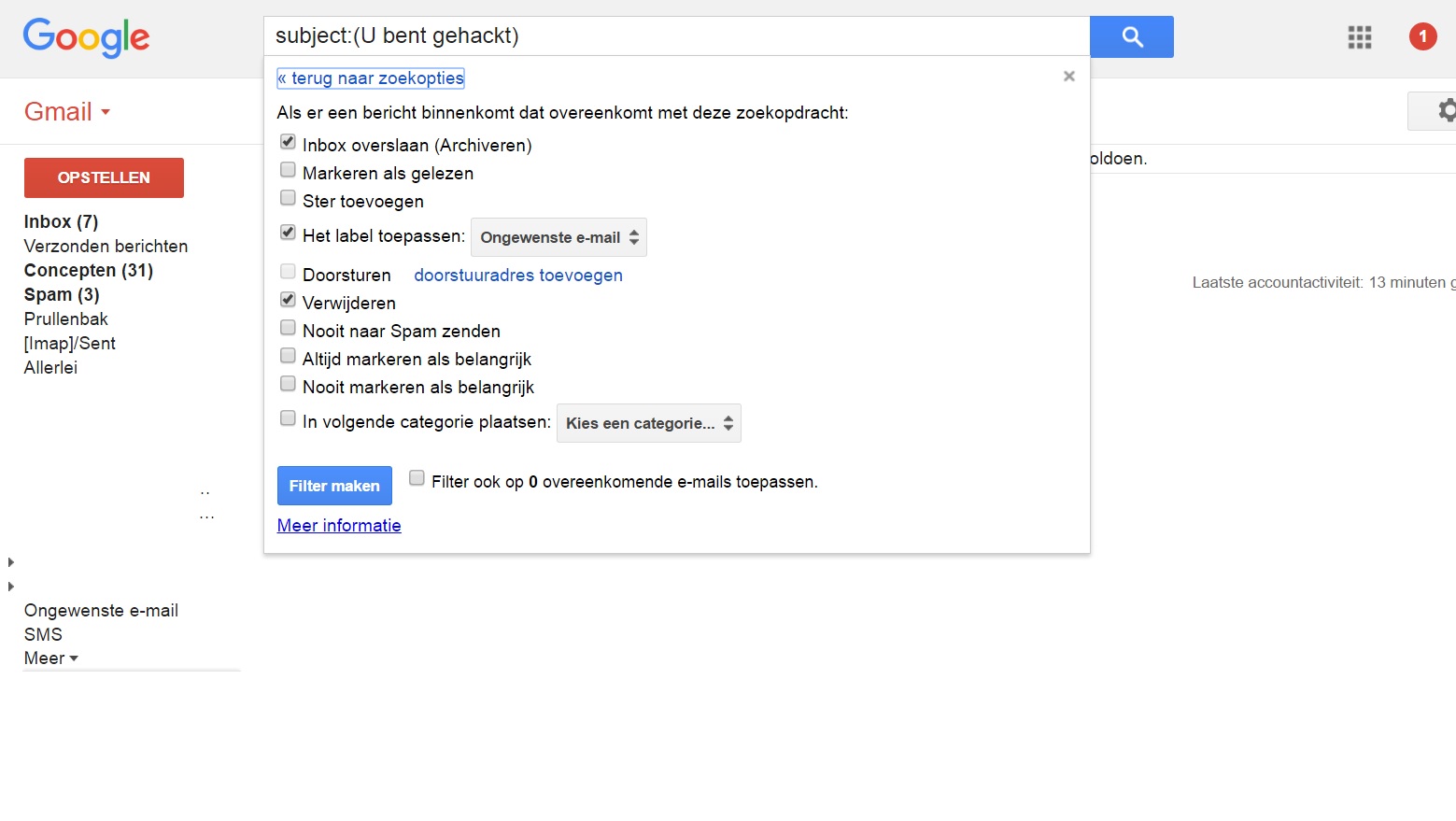Viewport: 1456px width, 821px height.
Task: Click in the search query field
Action: pos(676,36)
